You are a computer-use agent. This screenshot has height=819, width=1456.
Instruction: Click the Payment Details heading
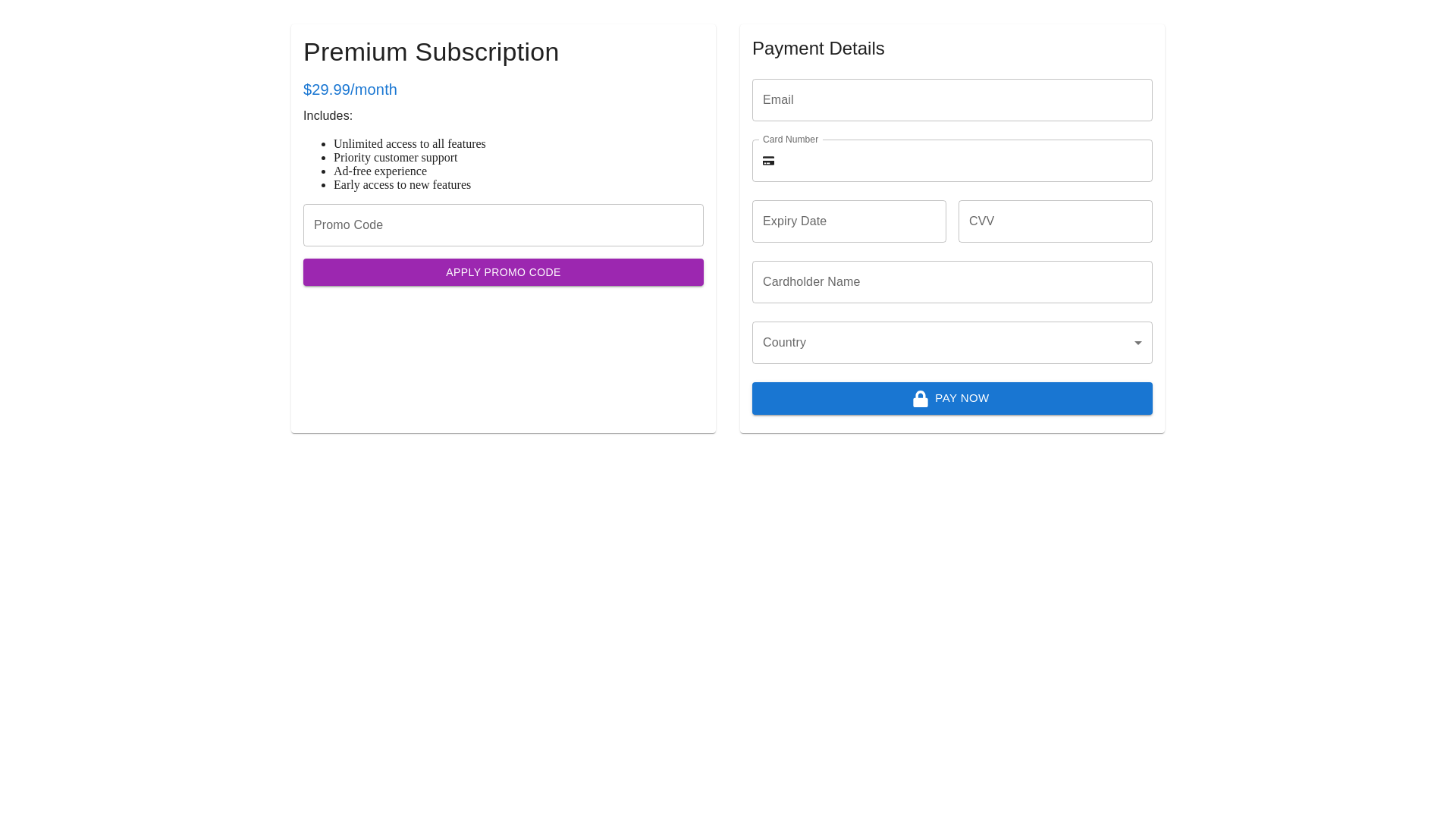[x=817, y=49]
